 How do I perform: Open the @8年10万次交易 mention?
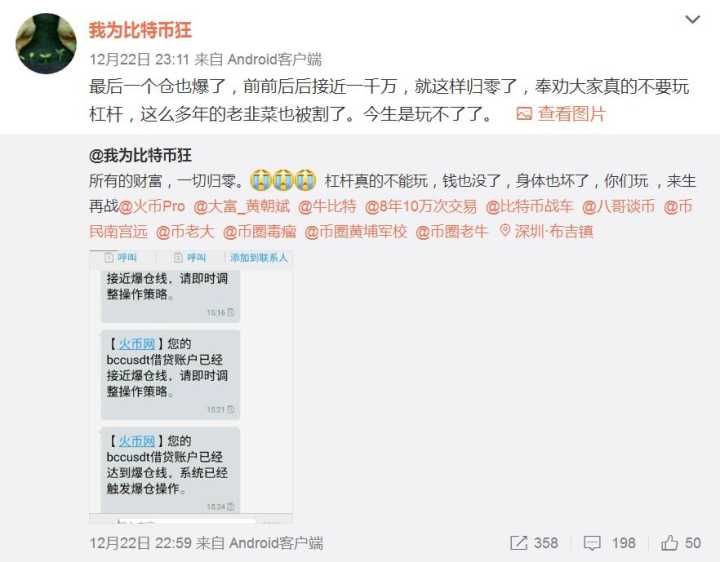tap(421, 206)
